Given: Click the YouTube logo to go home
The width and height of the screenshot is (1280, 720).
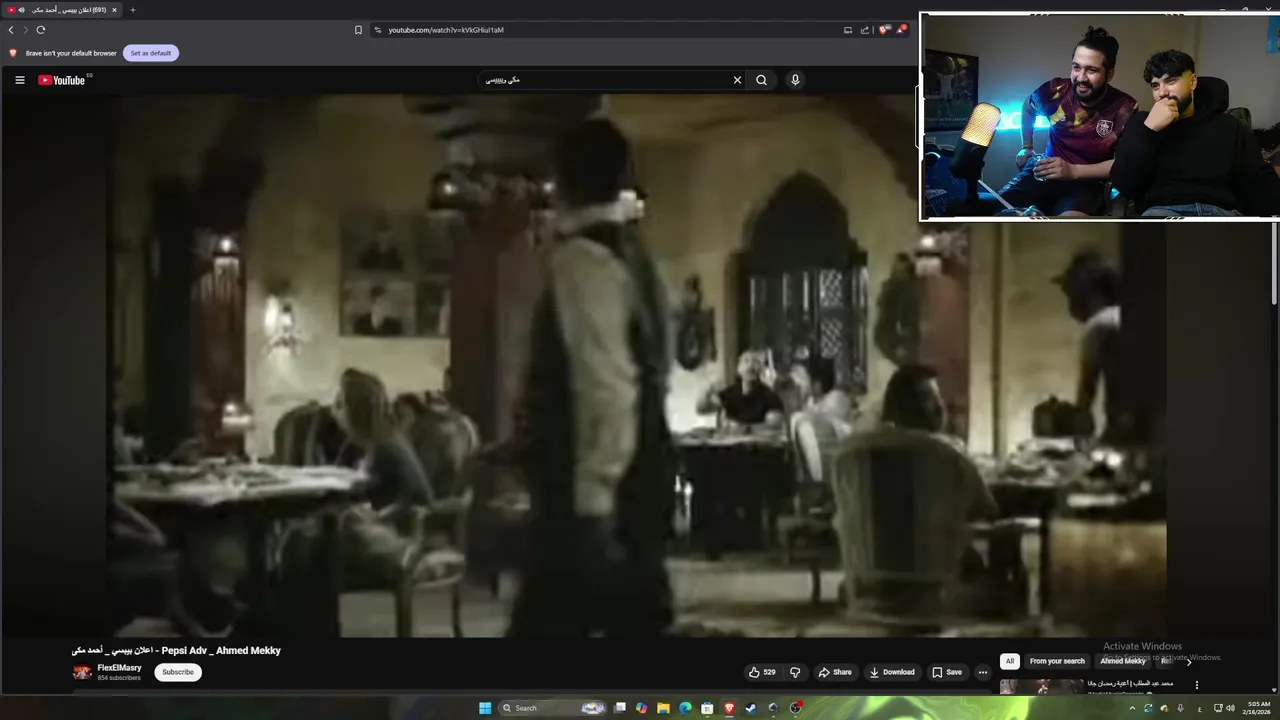Looking at the screenshot, I should click(62, 80).
